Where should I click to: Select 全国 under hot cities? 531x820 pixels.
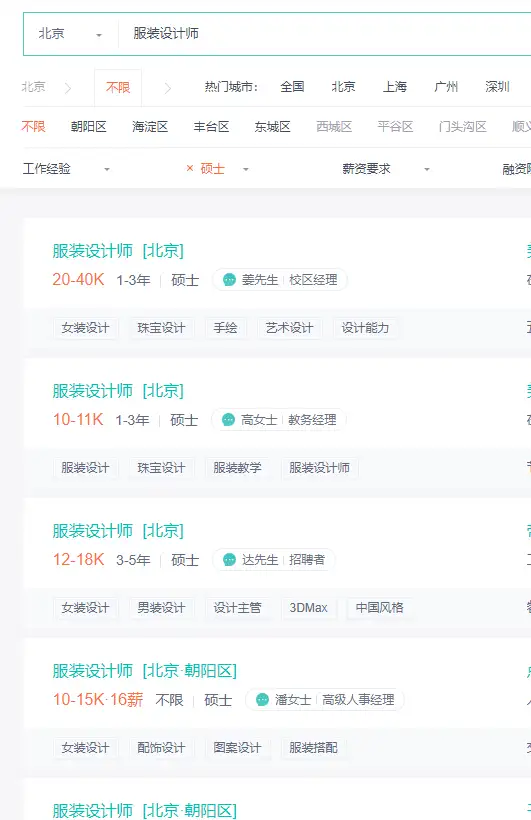click(292, 87)
